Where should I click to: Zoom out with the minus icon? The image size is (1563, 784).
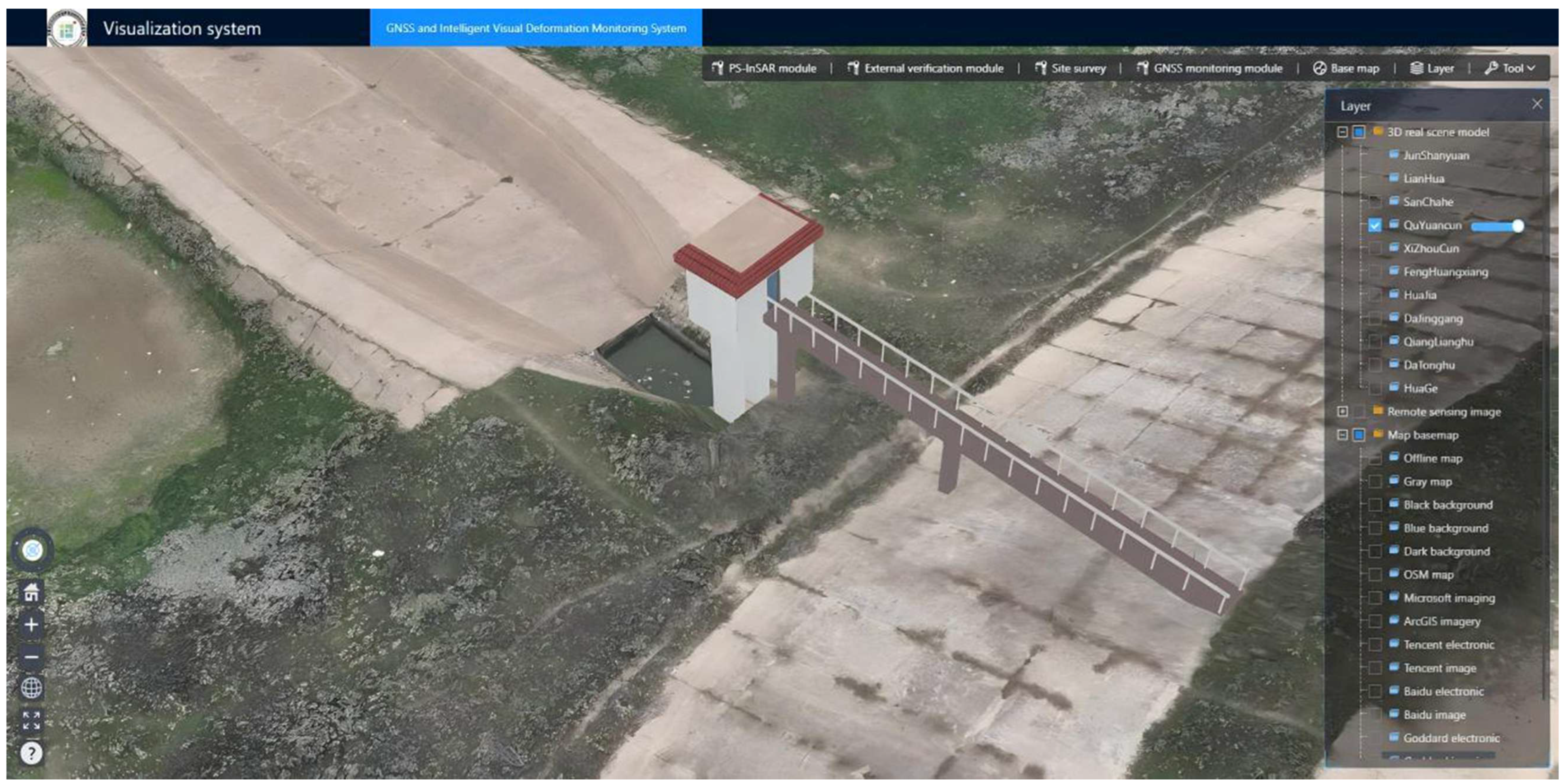(x=32, y=657)
